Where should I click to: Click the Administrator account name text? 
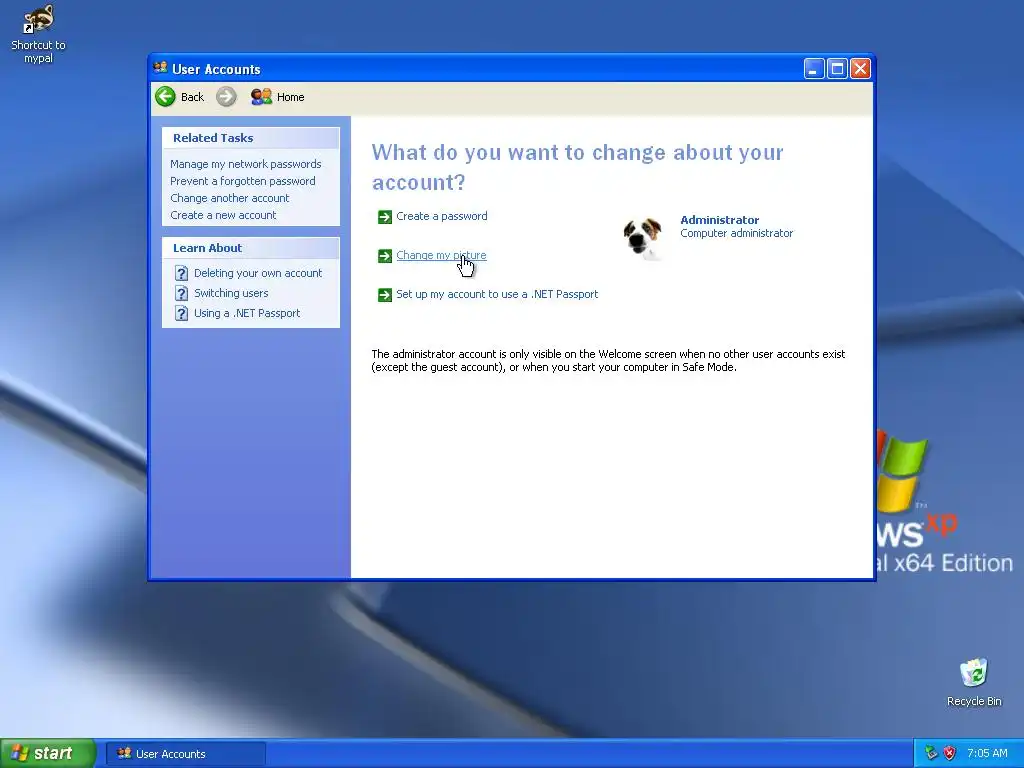pos(720,220)
